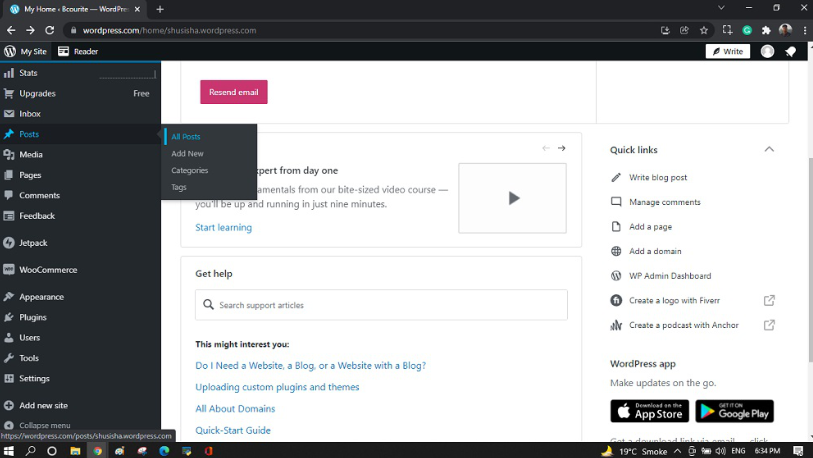Open the Stats sidebar icon
This screenshot has height=458, width=813.
[9, 73]
